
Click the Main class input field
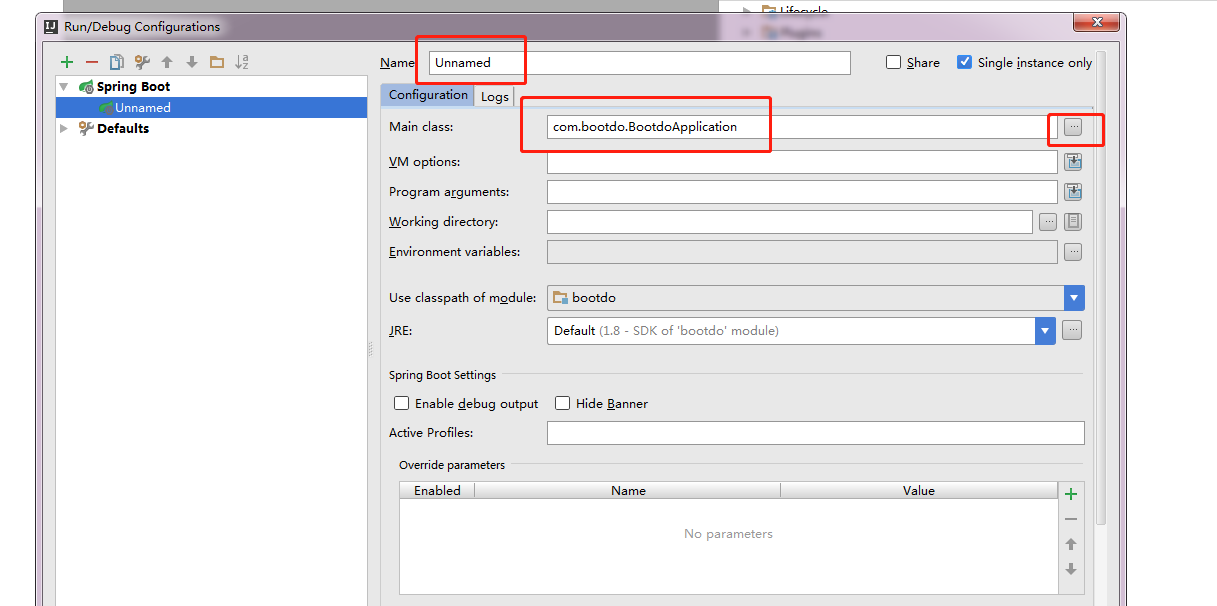coord(802,127)
